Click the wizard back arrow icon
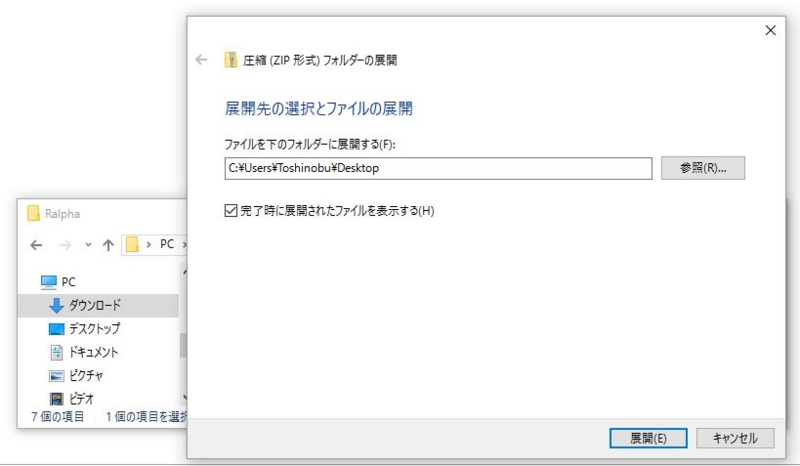The image size is (800, 466). [202, 60]
